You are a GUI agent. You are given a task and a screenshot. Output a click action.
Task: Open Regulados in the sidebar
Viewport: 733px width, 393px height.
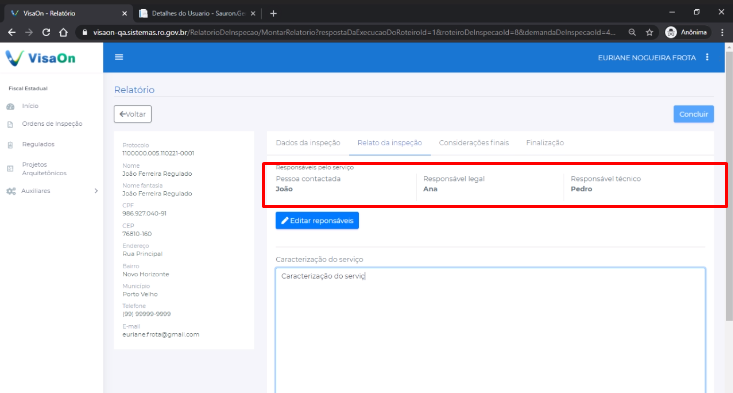click(x=38, y=144)
